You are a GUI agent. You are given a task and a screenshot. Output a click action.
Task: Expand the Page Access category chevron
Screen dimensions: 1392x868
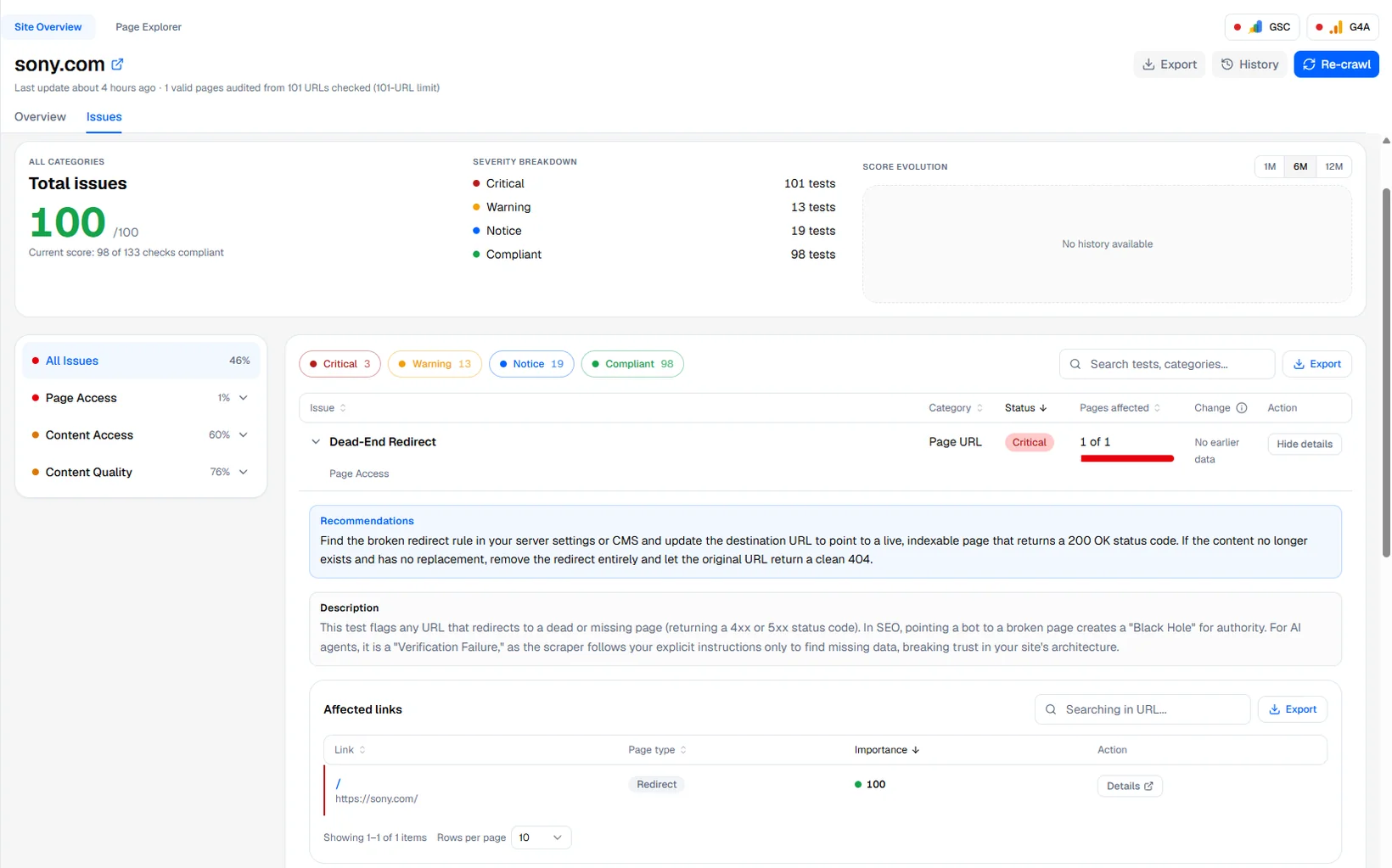tap(244, 398)
